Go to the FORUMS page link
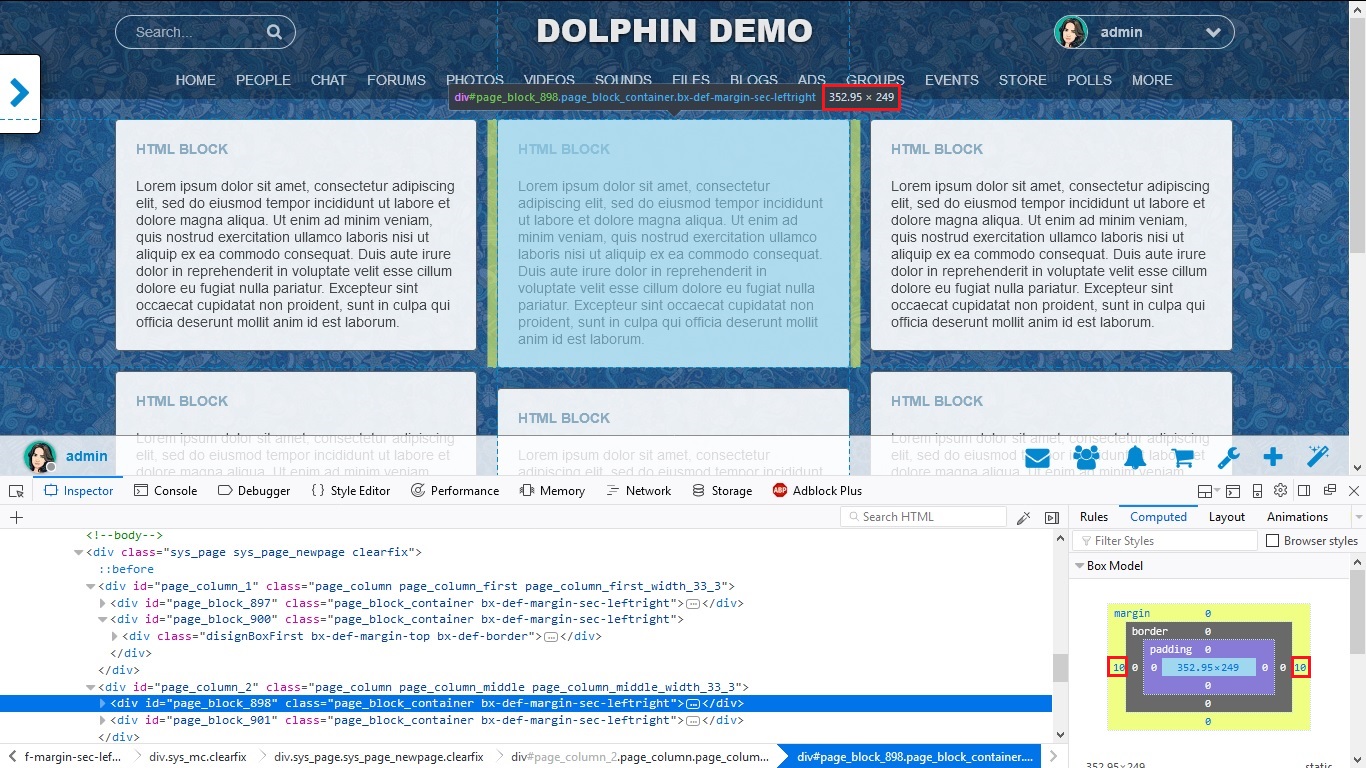 tap(396, 80)
